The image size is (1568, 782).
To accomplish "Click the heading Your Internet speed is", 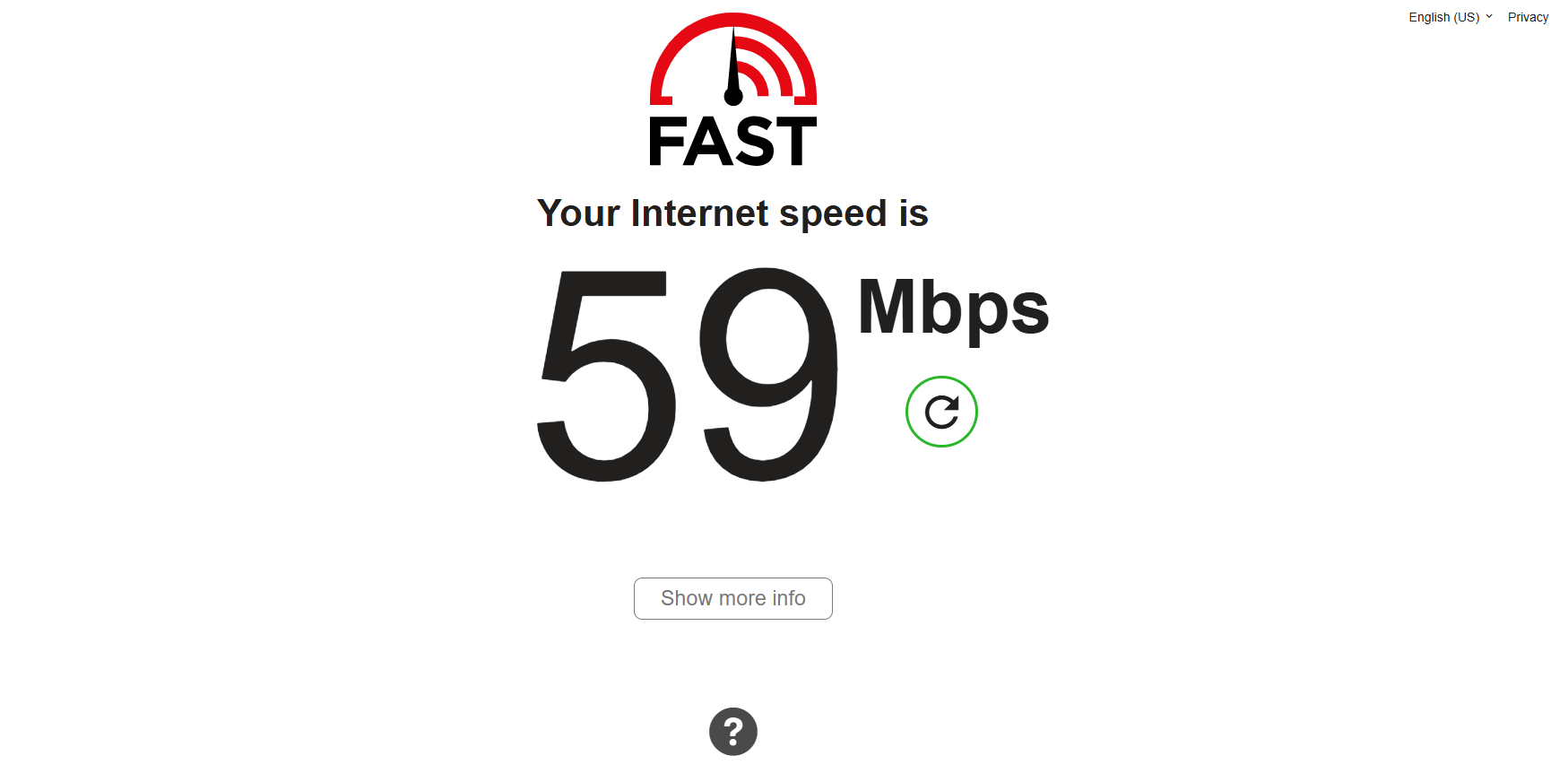I will point(732,214).
